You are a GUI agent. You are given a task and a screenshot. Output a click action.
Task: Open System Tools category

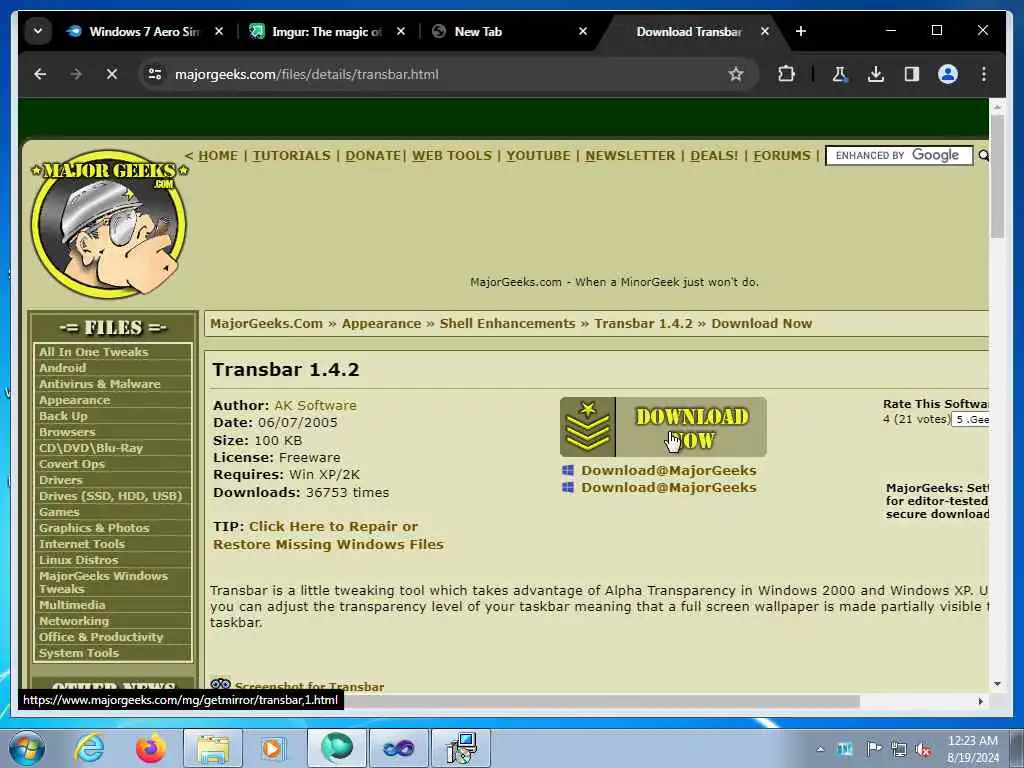pyautogui.click(x=78, y=652)
